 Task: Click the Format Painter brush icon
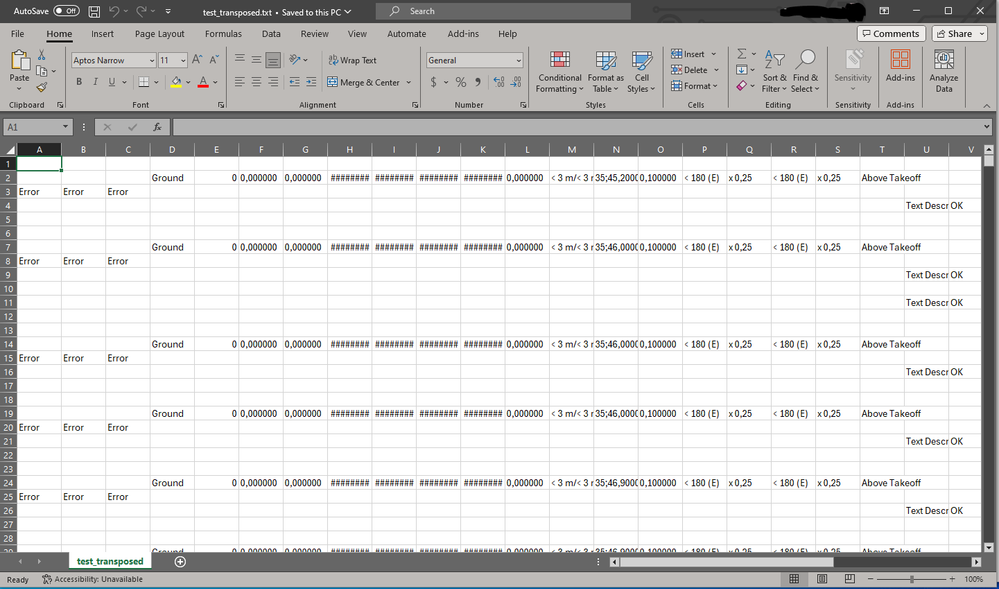41,88
